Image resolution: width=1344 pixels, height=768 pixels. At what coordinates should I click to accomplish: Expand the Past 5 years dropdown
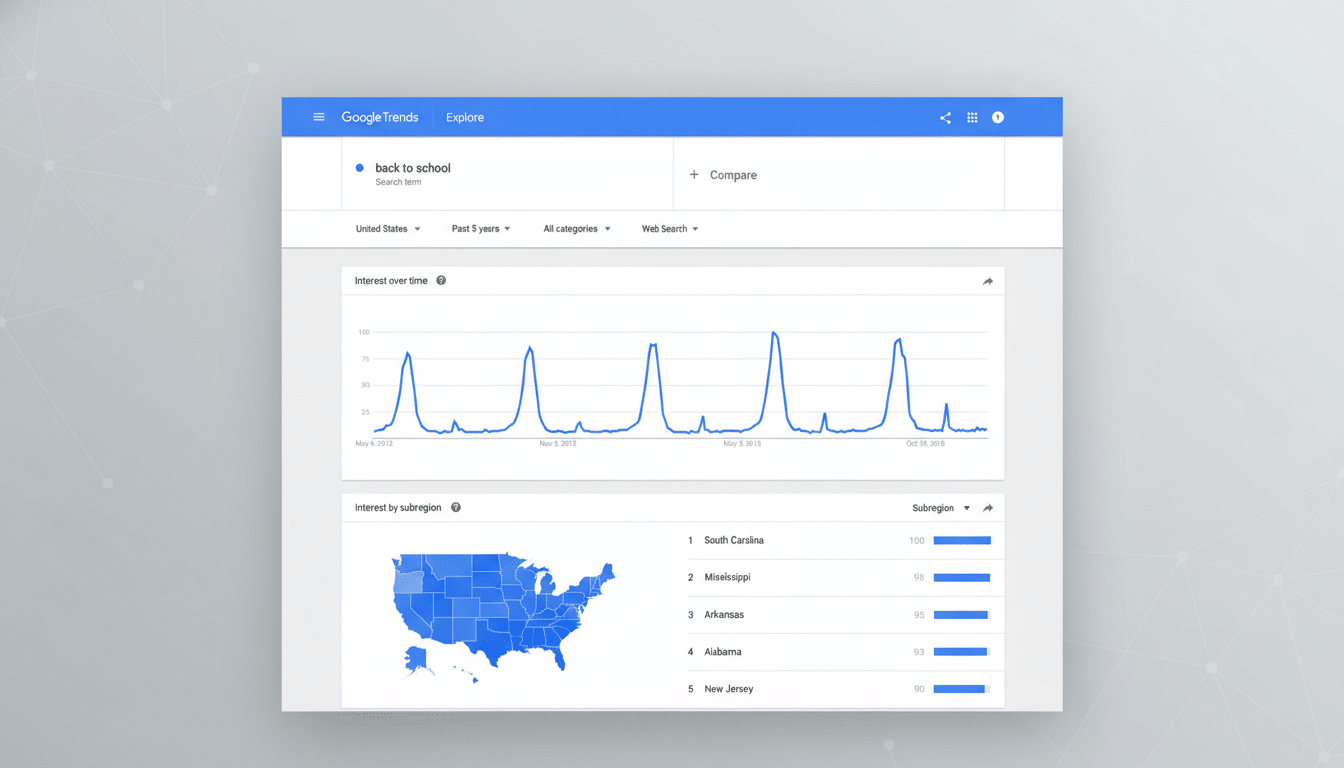pyautogui.click(x=480, y=229)
